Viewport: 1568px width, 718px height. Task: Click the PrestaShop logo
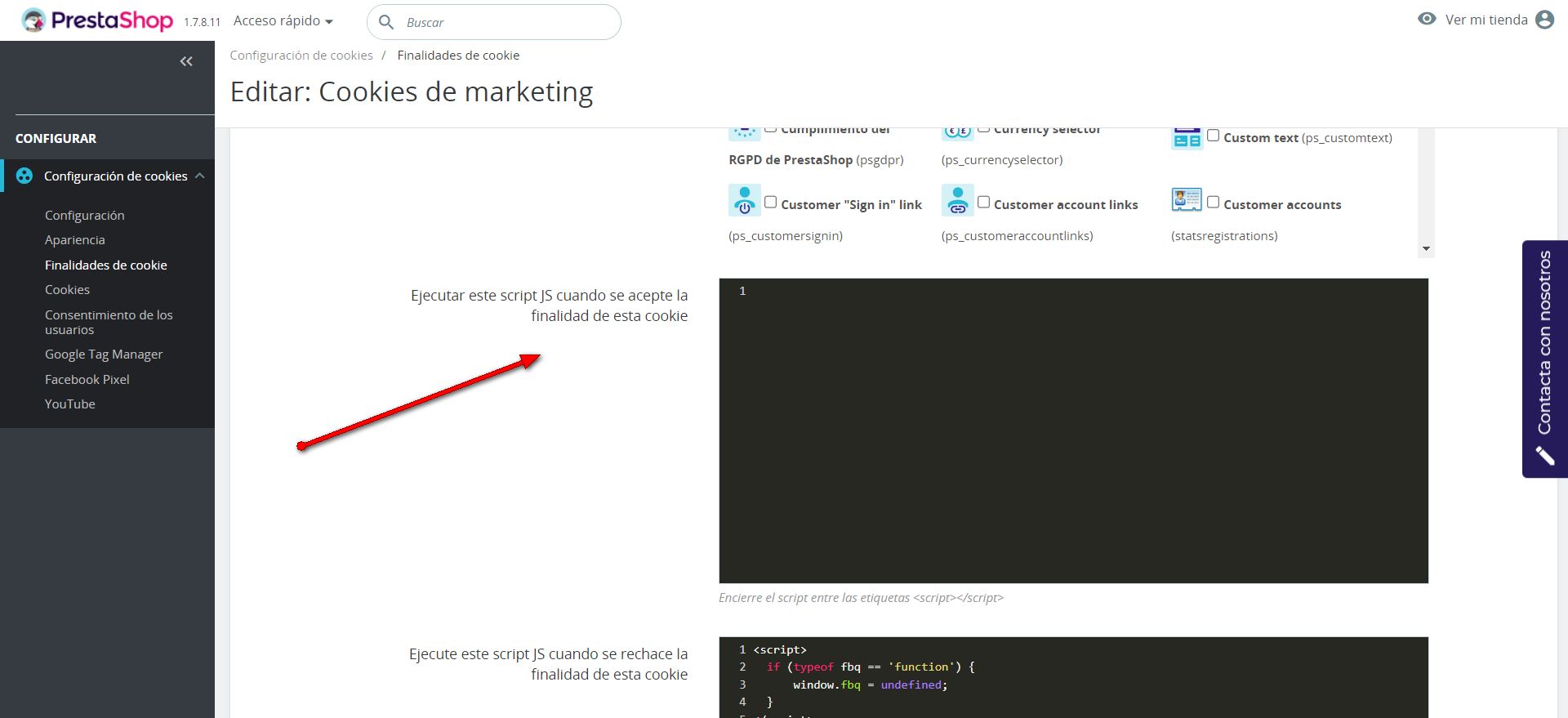[97, 20]
